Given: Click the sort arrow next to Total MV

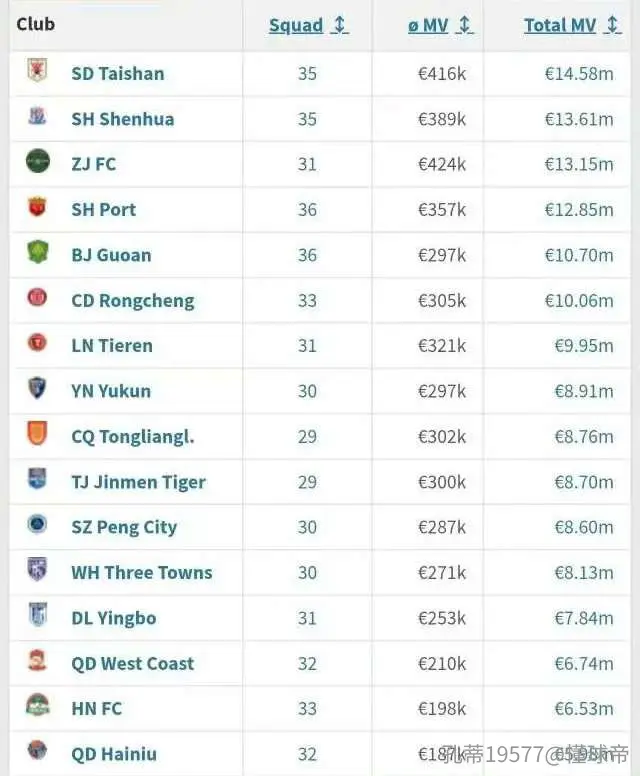Looking at the screenshot, I should [612, 25].
